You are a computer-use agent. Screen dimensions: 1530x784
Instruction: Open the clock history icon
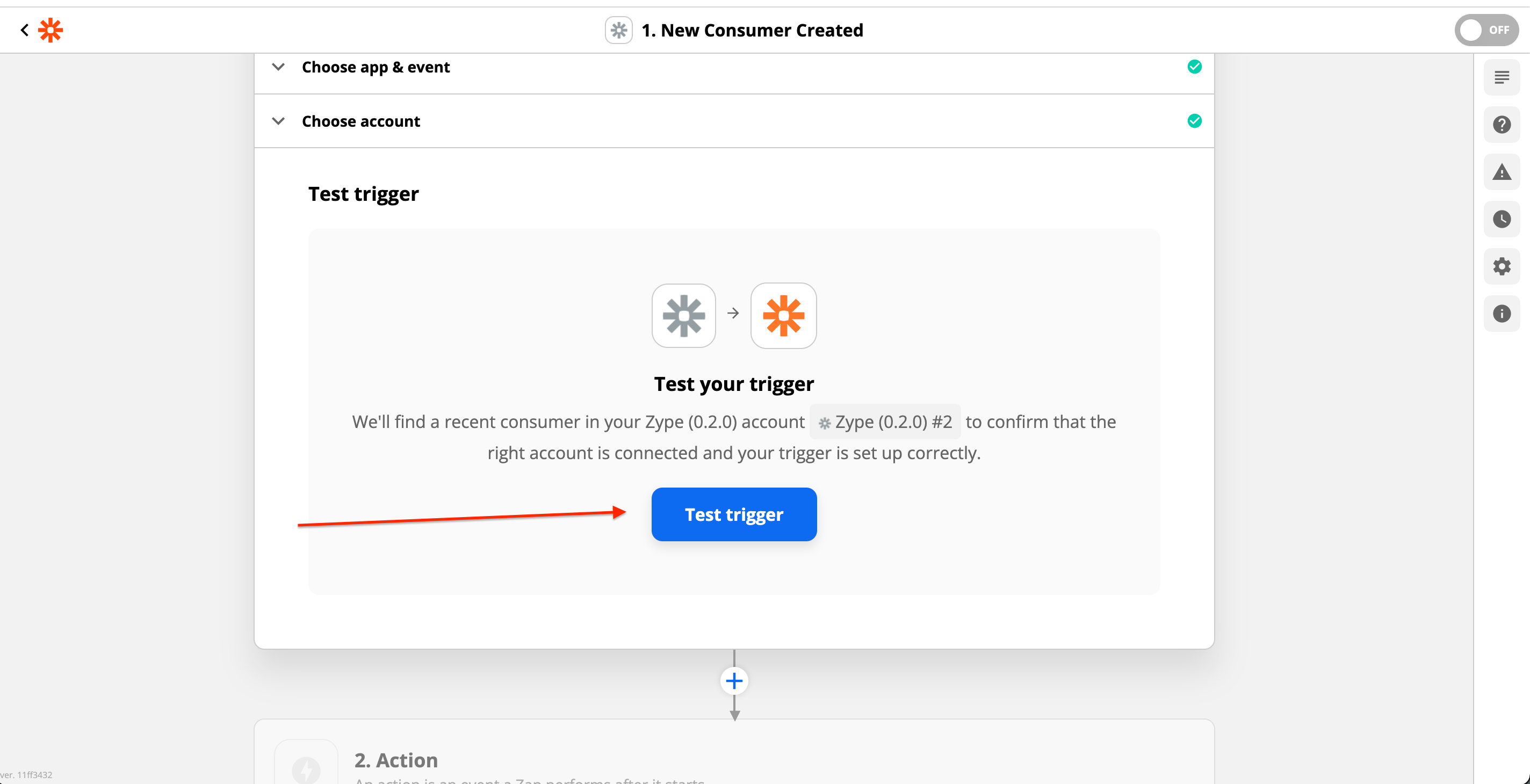(x=1502, y=219)
